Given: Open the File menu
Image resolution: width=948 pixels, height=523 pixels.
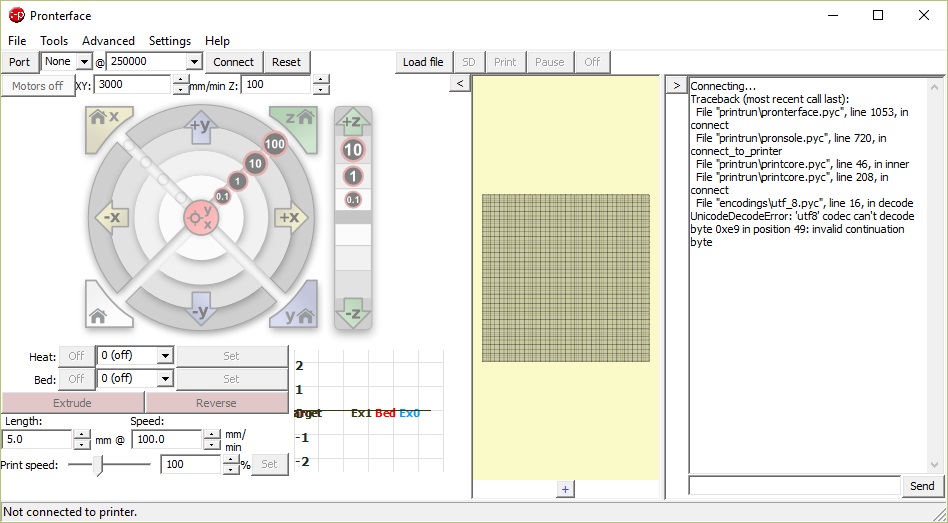Looking at the screenshot, I should click(17, 41).
